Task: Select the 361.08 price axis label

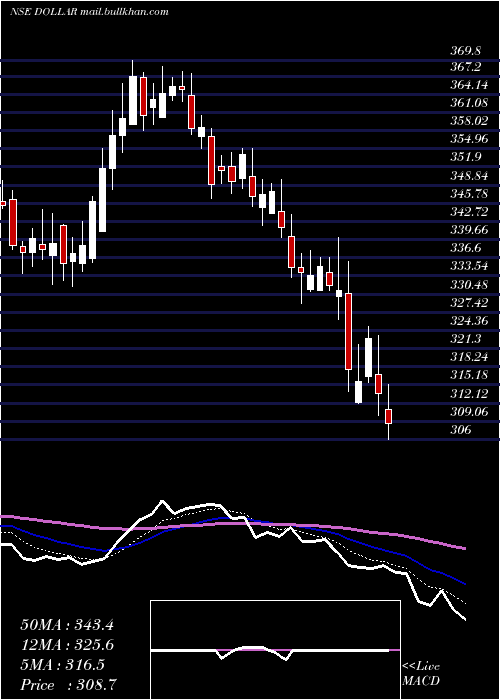Action: (469, 103)
